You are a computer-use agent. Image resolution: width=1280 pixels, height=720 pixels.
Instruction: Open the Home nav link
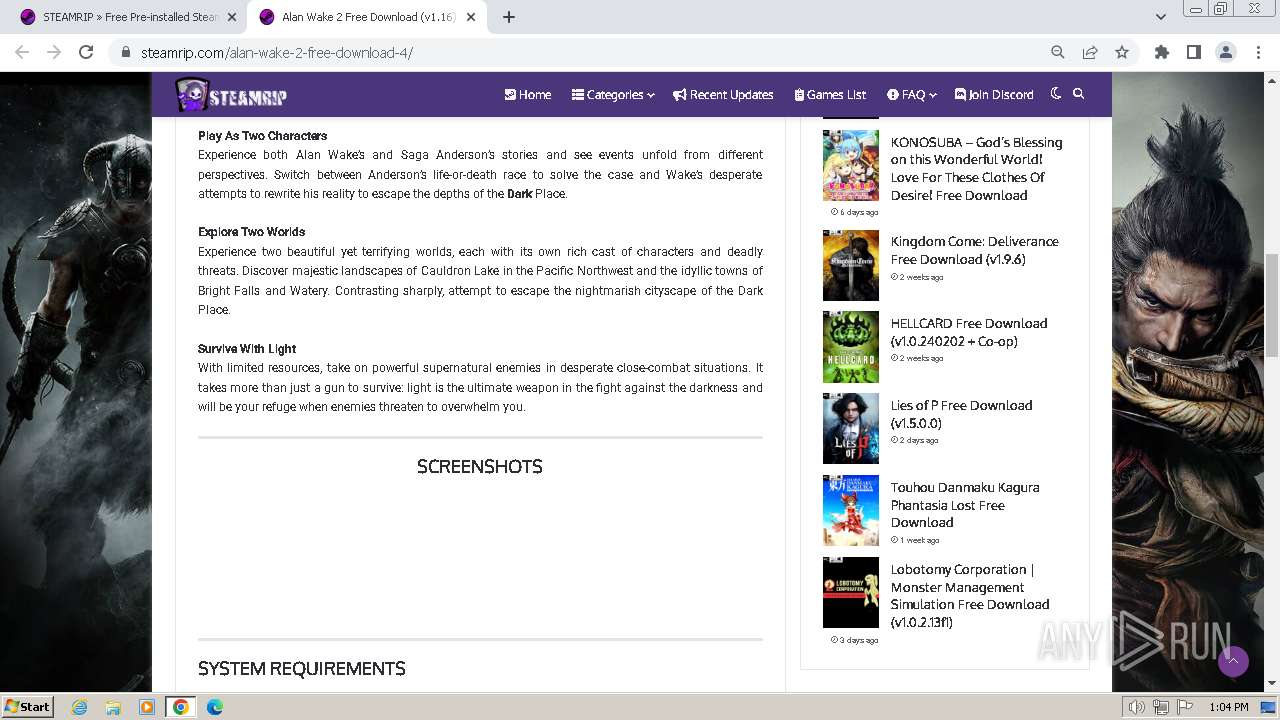pyautogui.click(x=528, y=95)
